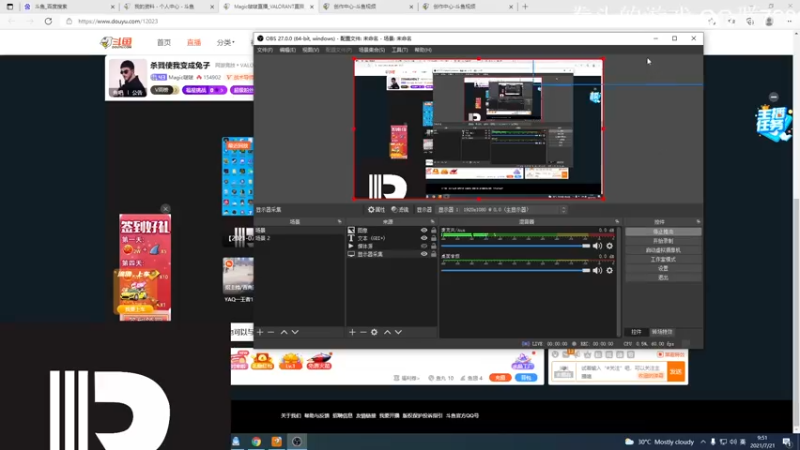Open the Edit (编辑) menu in OBS
This screenshot has height=450, width=800.
(x=287, y=50)
